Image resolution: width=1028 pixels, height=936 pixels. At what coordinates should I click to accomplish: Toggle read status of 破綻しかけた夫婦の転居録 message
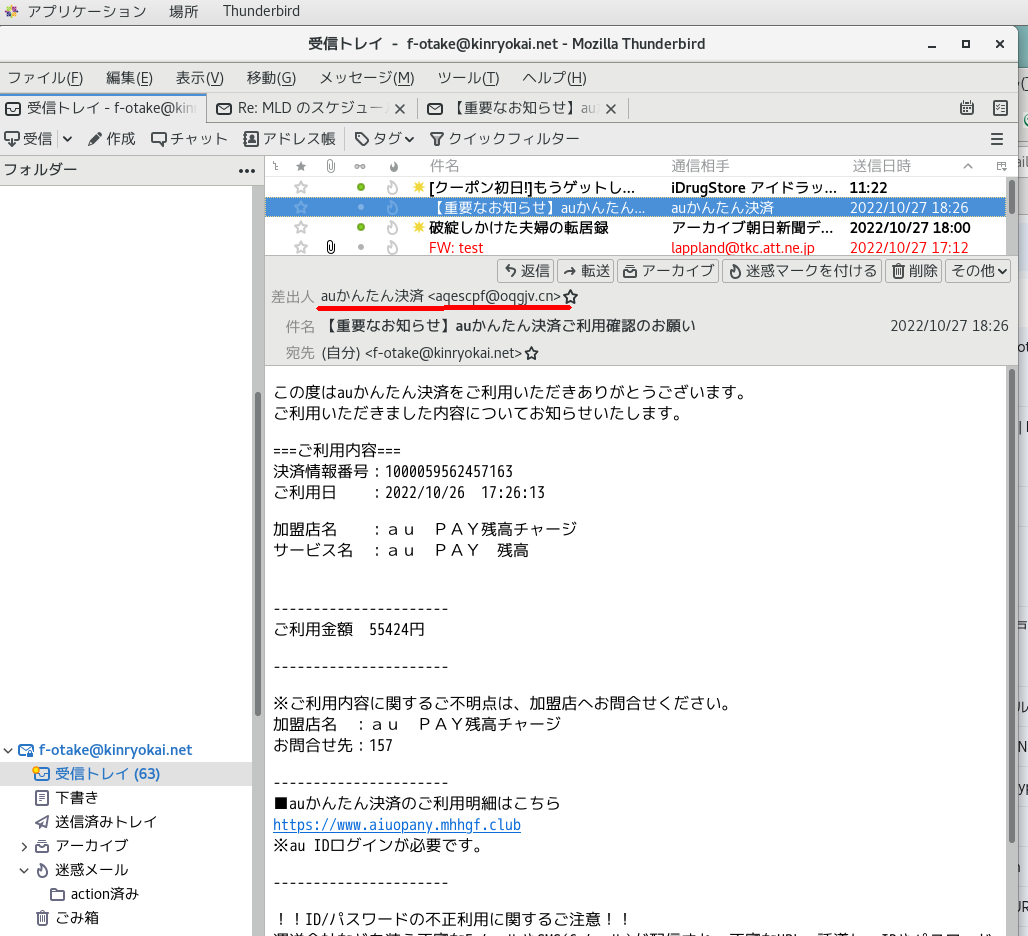(x=361, y=227)
